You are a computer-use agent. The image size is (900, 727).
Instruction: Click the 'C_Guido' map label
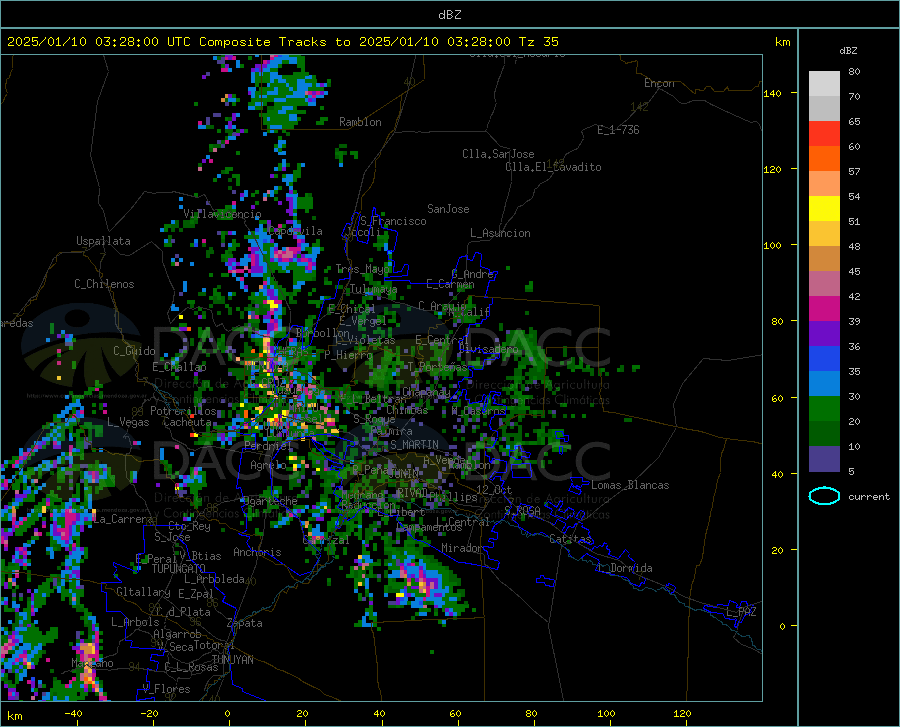(x=134, y=351)
